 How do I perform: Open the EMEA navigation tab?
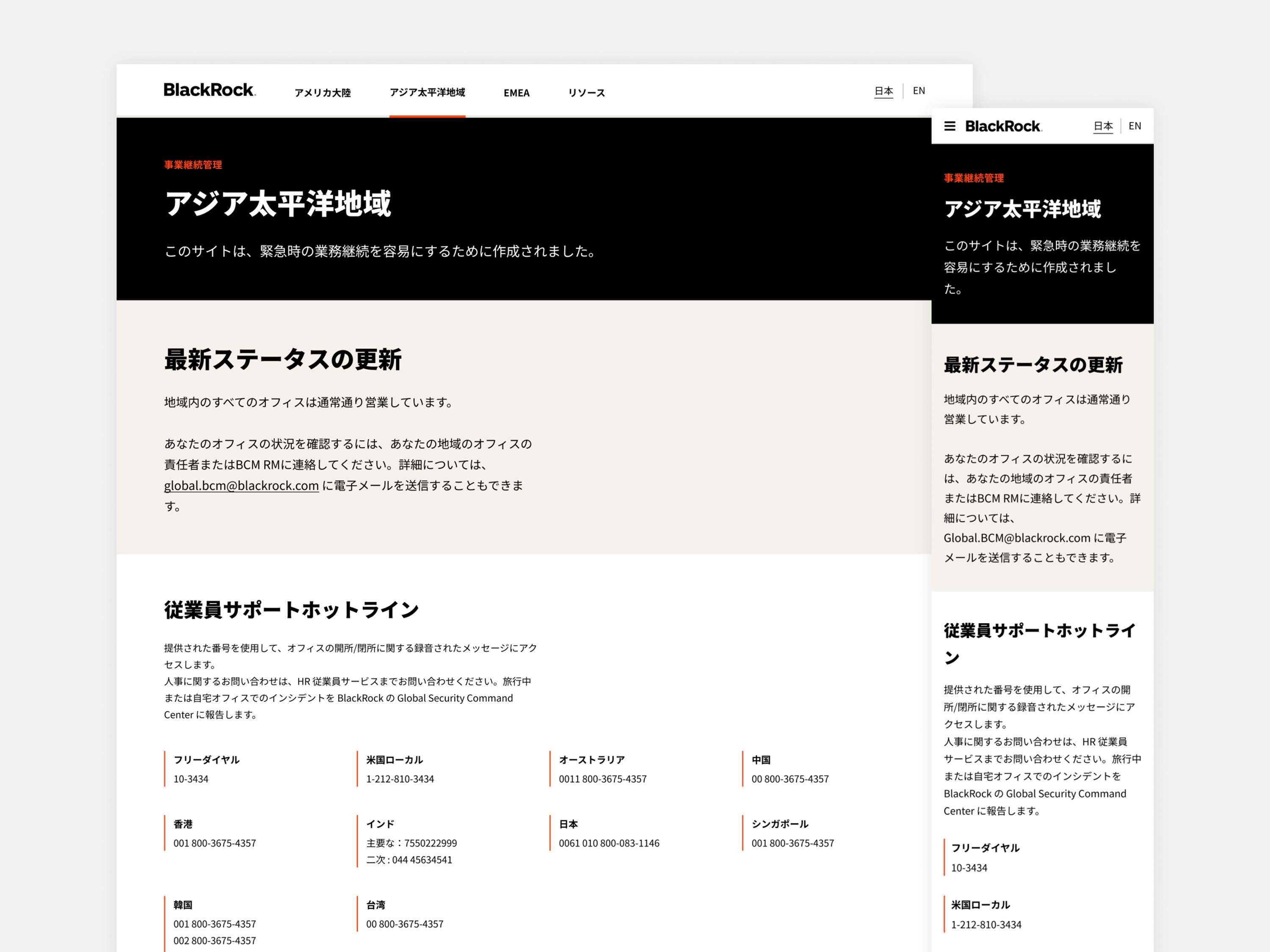point(516,92)
